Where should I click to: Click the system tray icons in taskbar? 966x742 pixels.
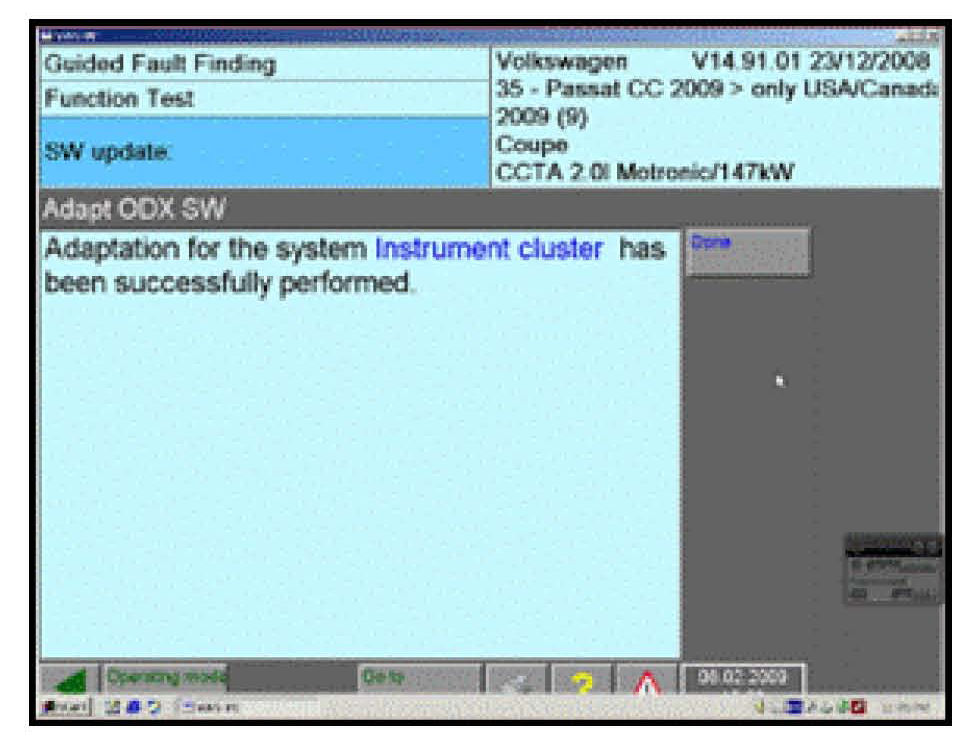(815, 708)
